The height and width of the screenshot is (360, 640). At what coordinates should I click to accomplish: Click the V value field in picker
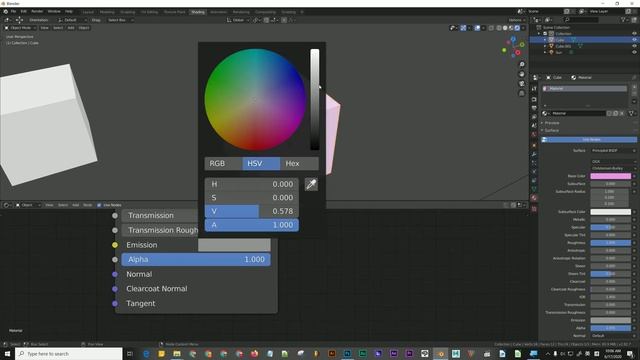[x=251, y=211]
